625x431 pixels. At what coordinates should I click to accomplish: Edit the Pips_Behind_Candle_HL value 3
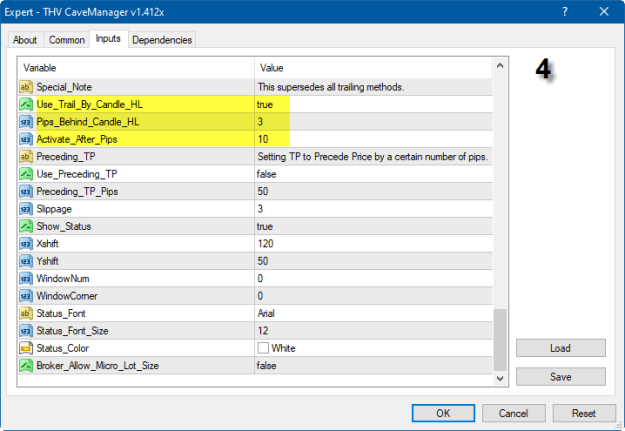(260, 122)
